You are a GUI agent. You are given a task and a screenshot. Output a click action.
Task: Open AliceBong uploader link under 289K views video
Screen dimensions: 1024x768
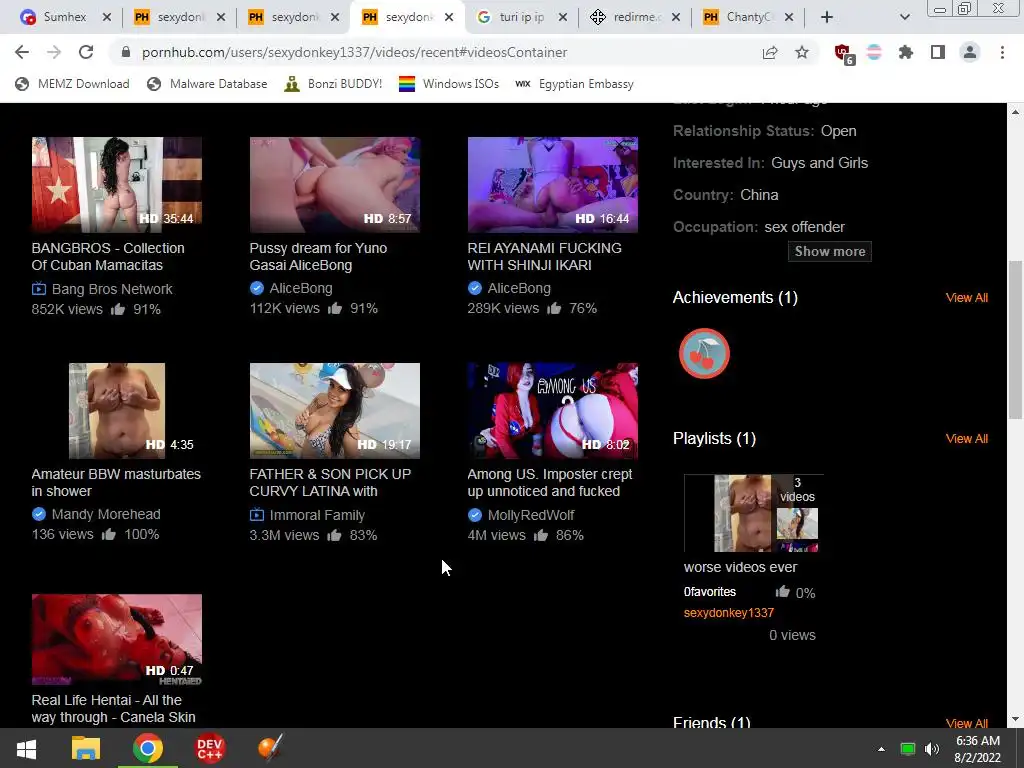click(519, 288)
